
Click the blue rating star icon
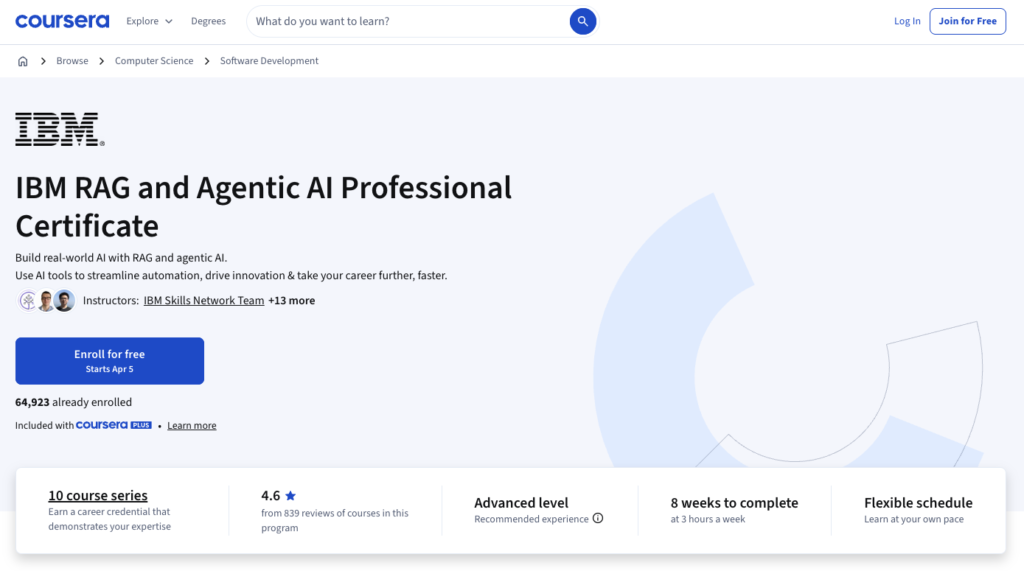pyautogui.click(x=291, y=495)
